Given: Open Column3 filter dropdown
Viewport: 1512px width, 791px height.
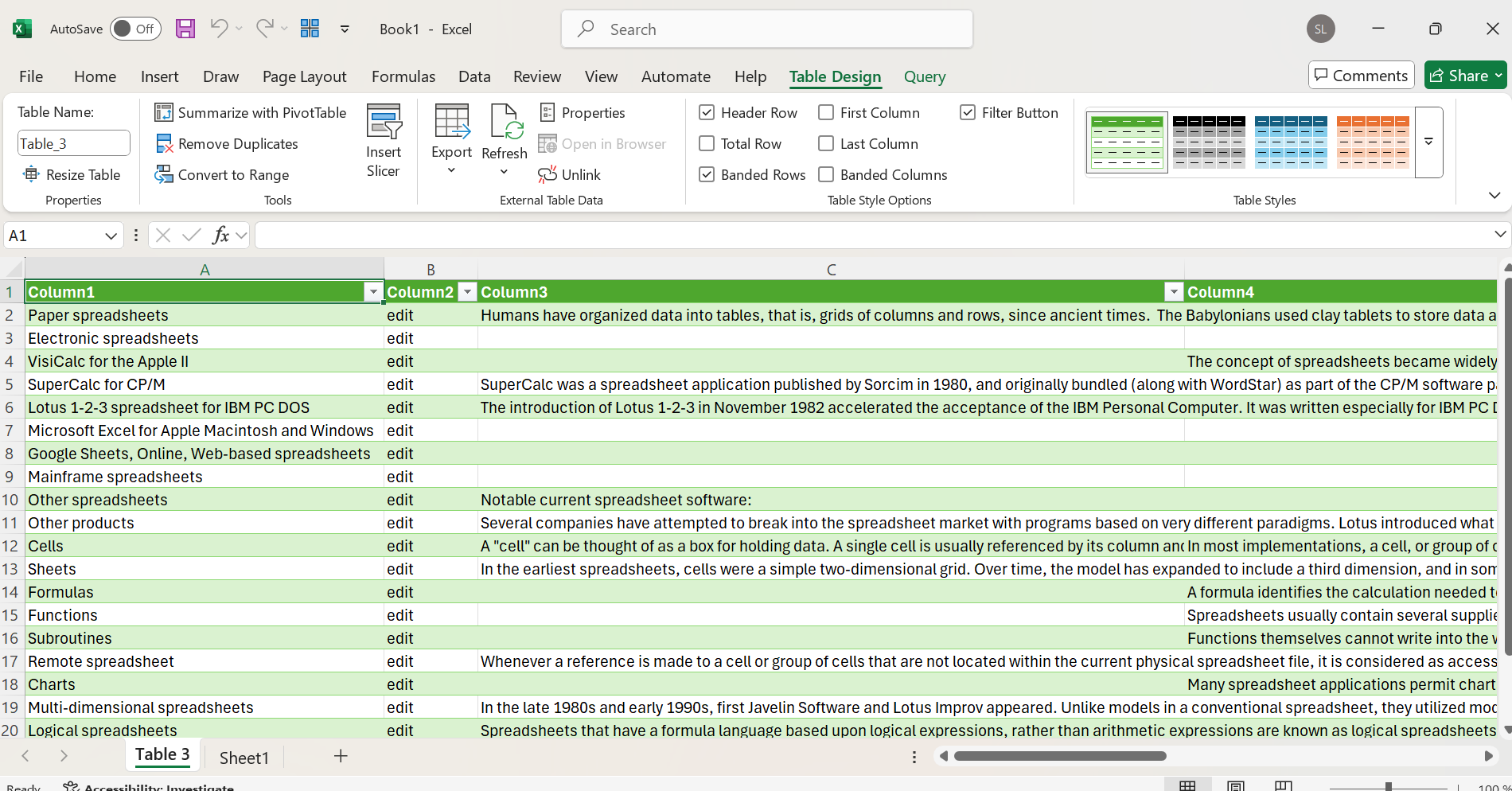Looking at the screenshot, I should 1174,292.
